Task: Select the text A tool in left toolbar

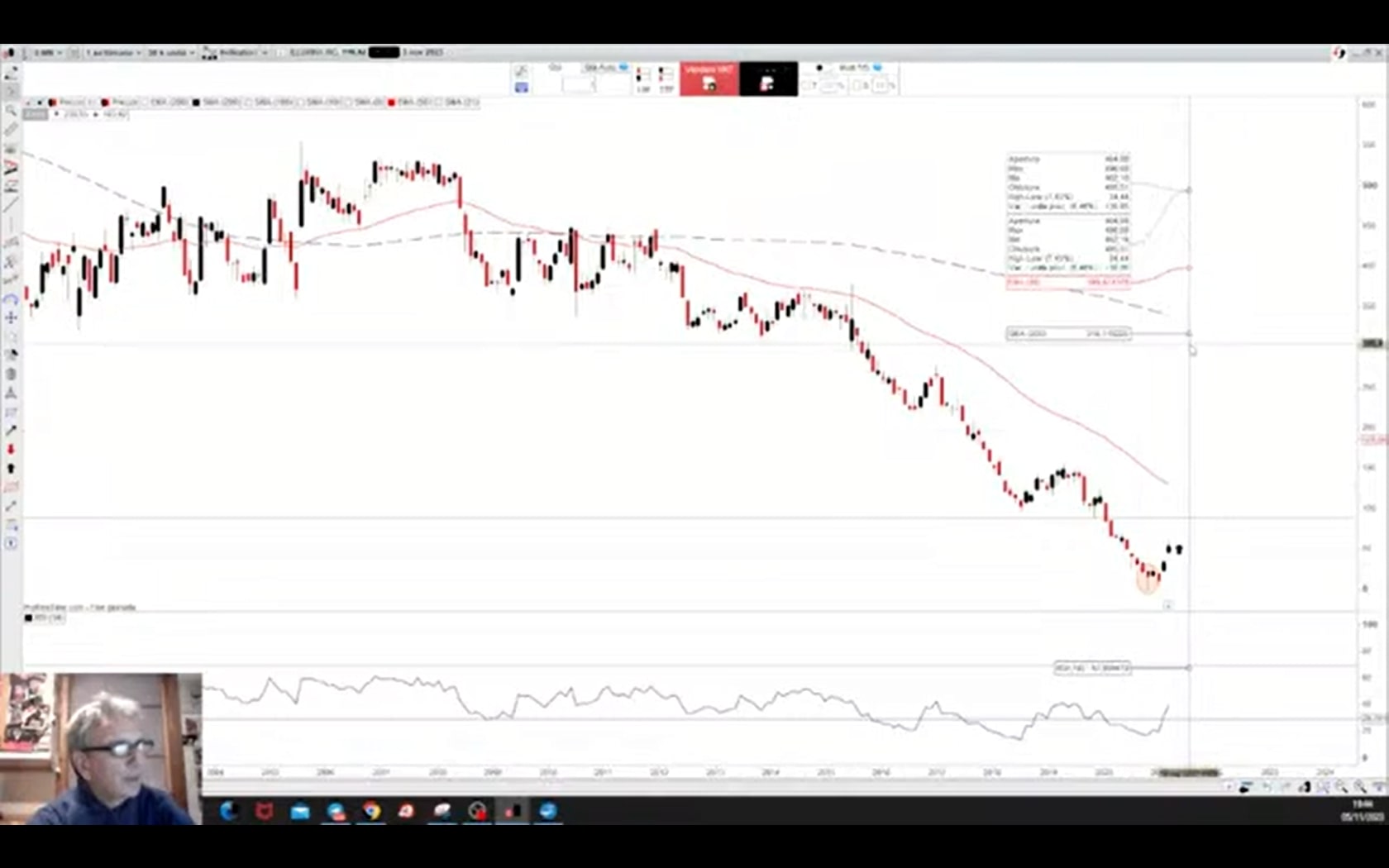Action: point(11,166)
